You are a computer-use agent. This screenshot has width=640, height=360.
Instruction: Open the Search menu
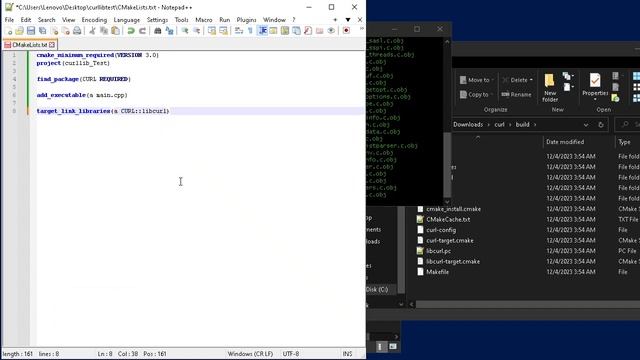47,20
